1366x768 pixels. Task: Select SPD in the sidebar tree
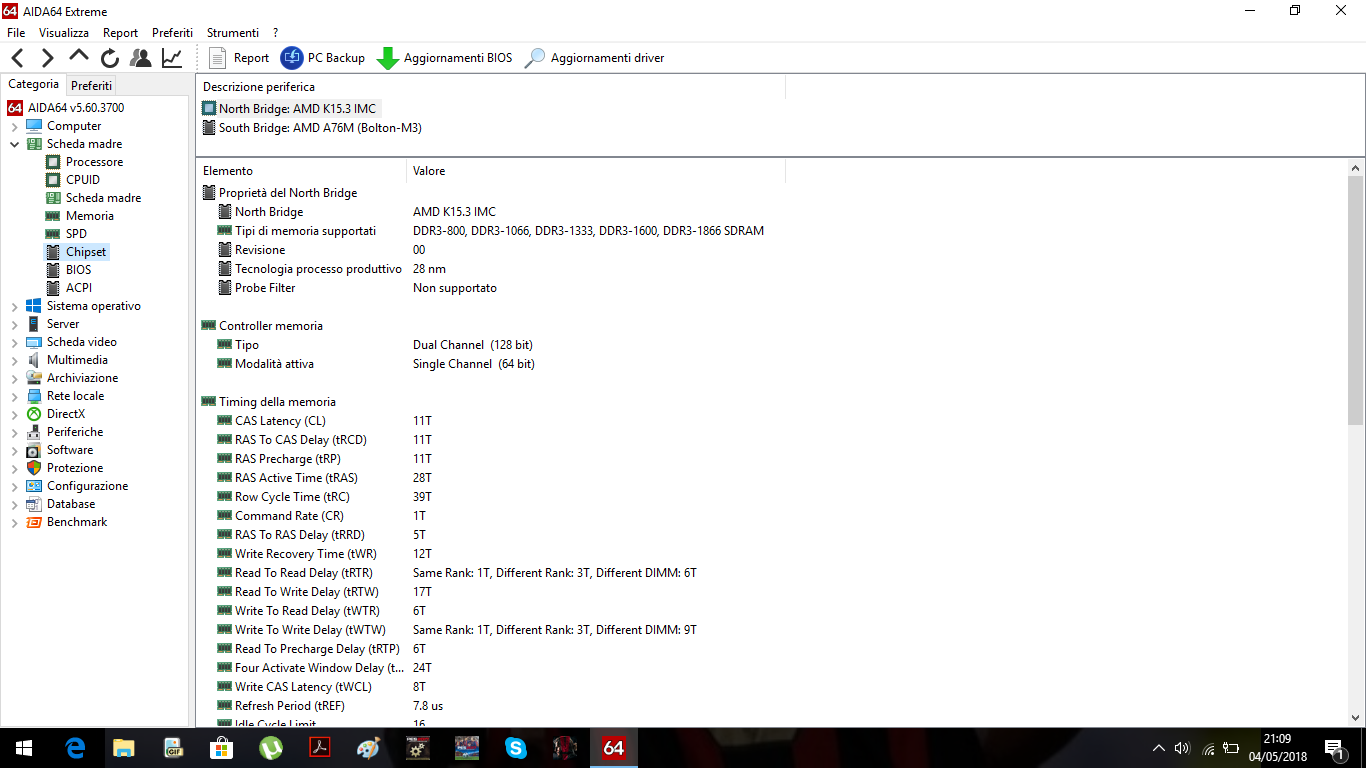point(76,234)
